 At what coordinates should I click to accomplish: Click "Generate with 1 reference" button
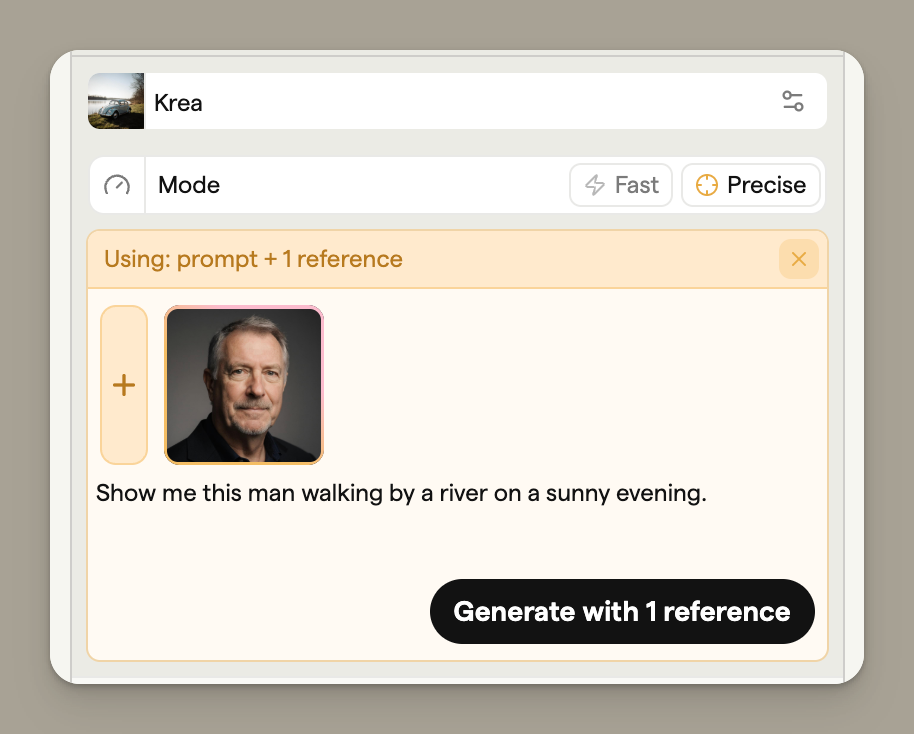pos(622,611)
